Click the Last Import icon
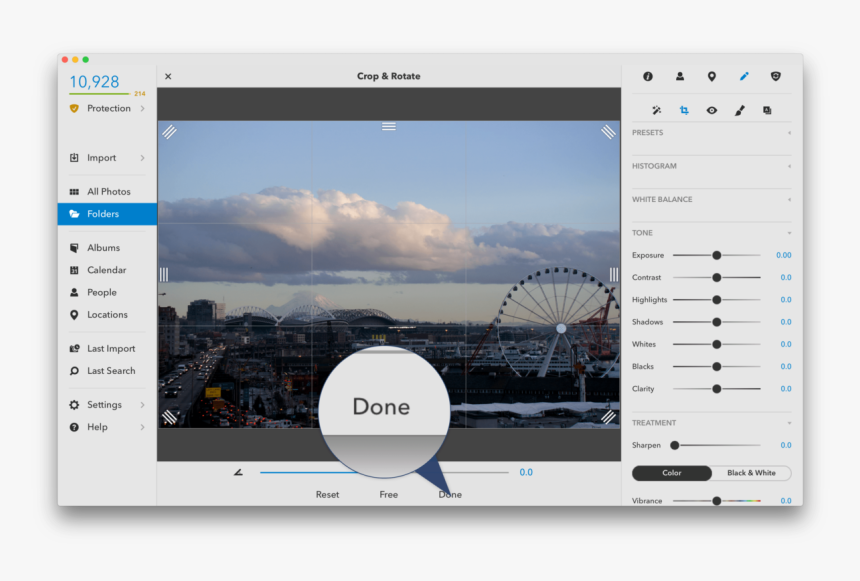The image size is (860, 581). point(74,348)
